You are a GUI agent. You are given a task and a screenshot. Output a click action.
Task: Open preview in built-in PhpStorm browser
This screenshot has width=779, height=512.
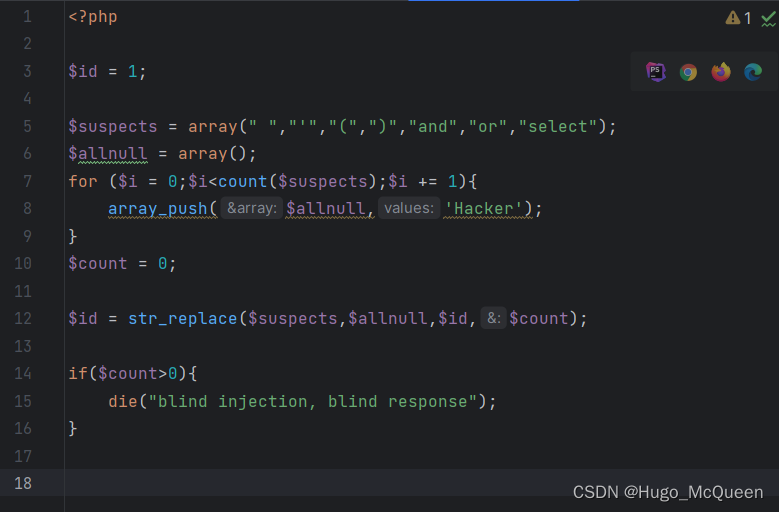point(656,72)
